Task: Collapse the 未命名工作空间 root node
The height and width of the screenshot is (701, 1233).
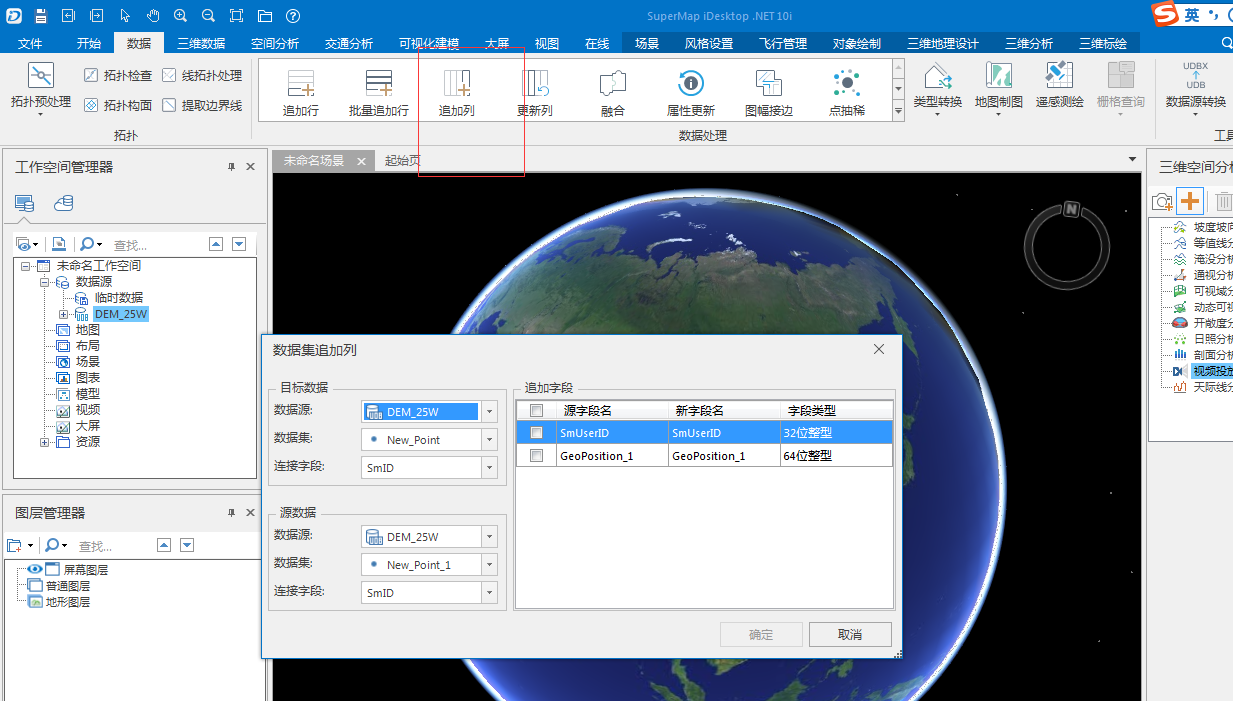Action: [26, 266]
